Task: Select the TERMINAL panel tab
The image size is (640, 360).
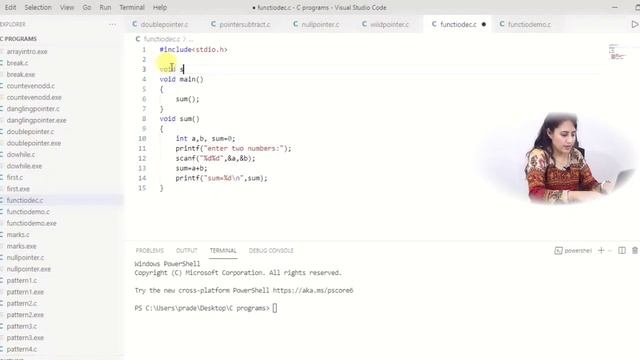Action: [x=223, y=251]
